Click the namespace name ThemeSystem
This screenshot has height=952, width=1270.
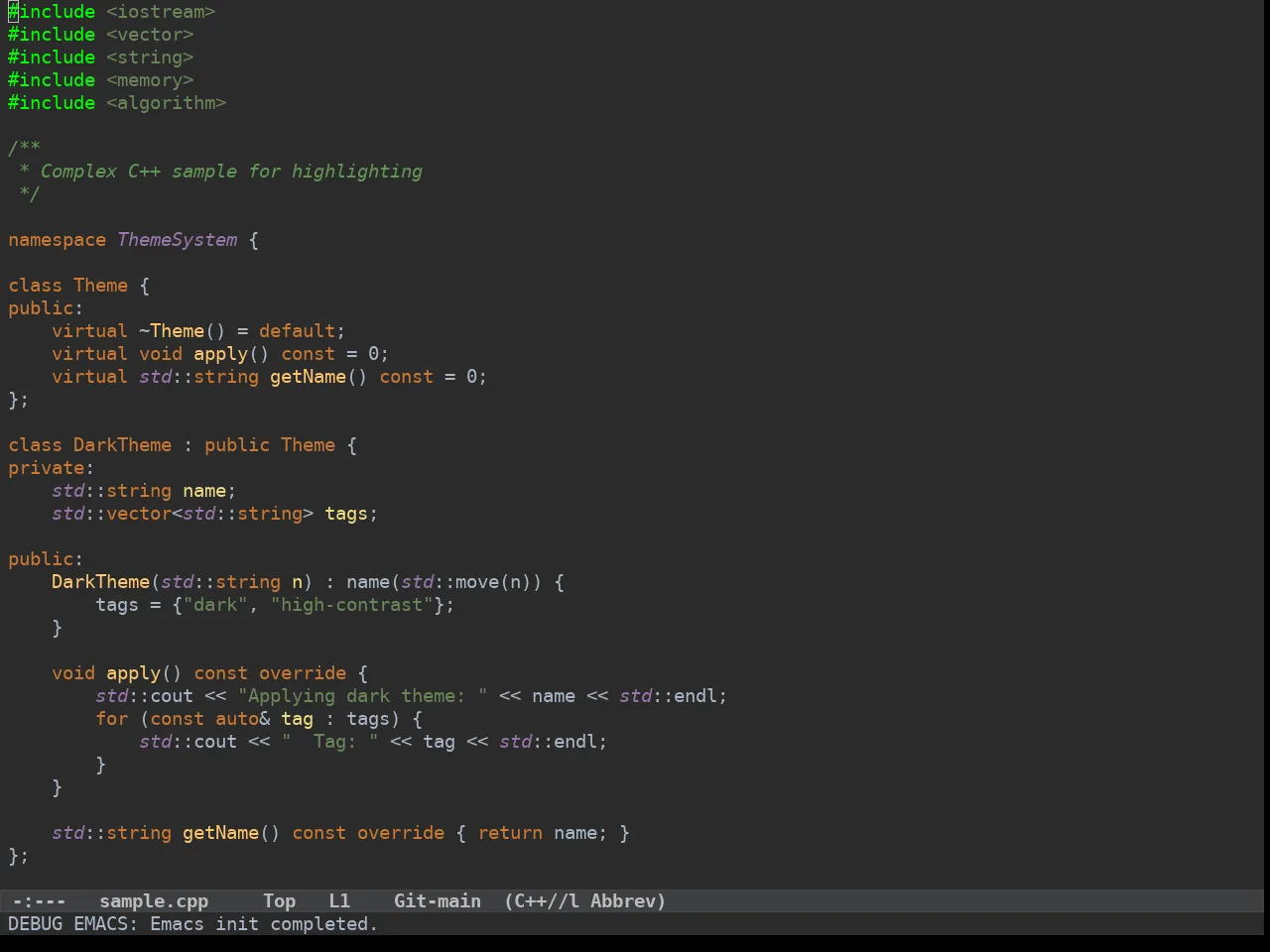[178, 240]
